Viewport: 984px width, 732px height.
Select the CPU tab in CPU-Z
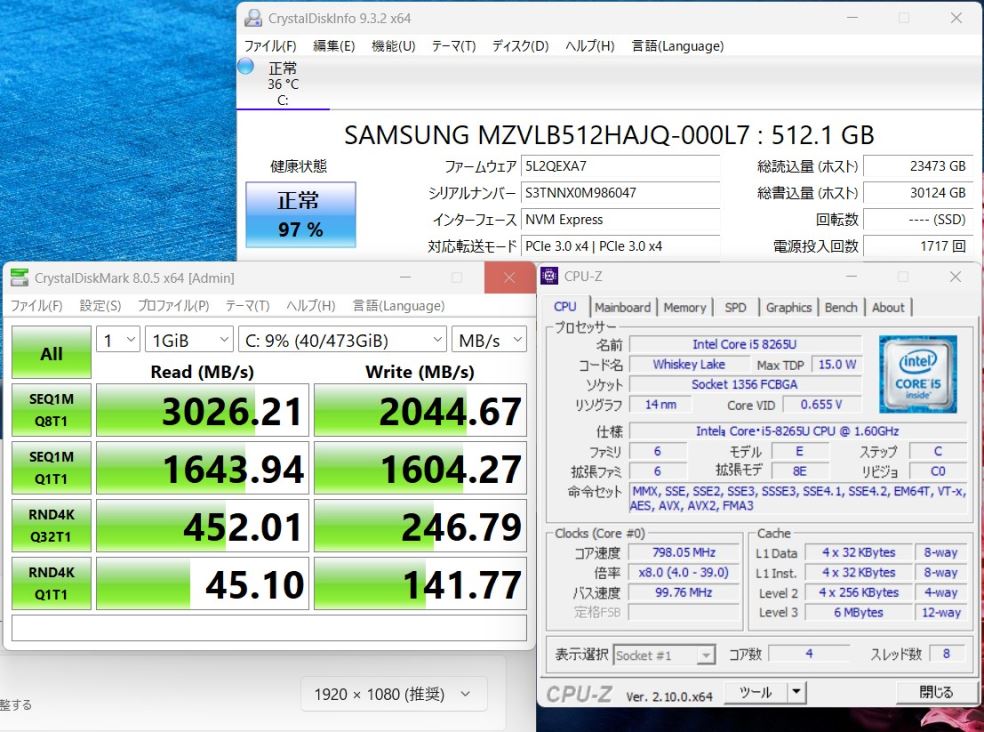(x=565, y=306)
